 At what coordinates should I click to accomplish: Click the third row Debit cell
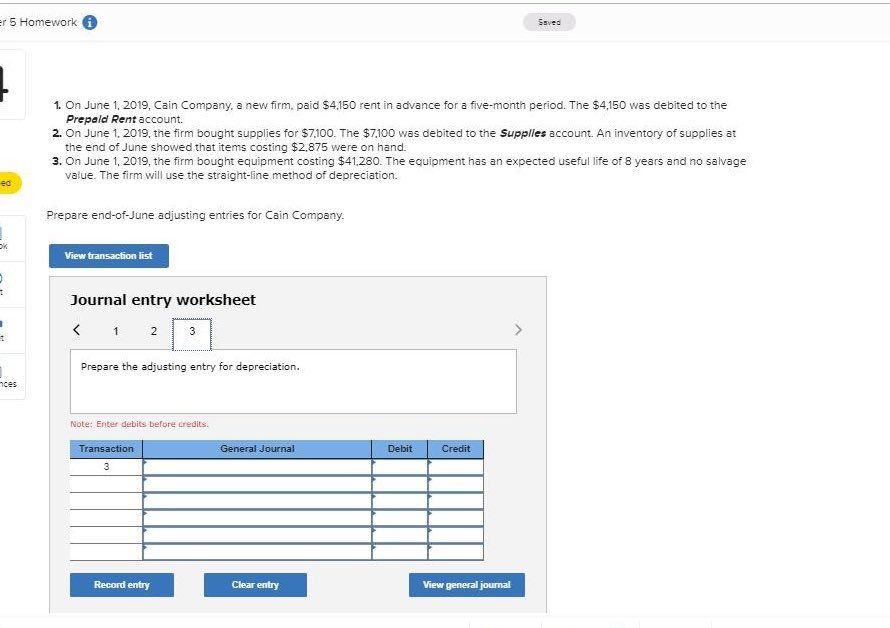400,501
